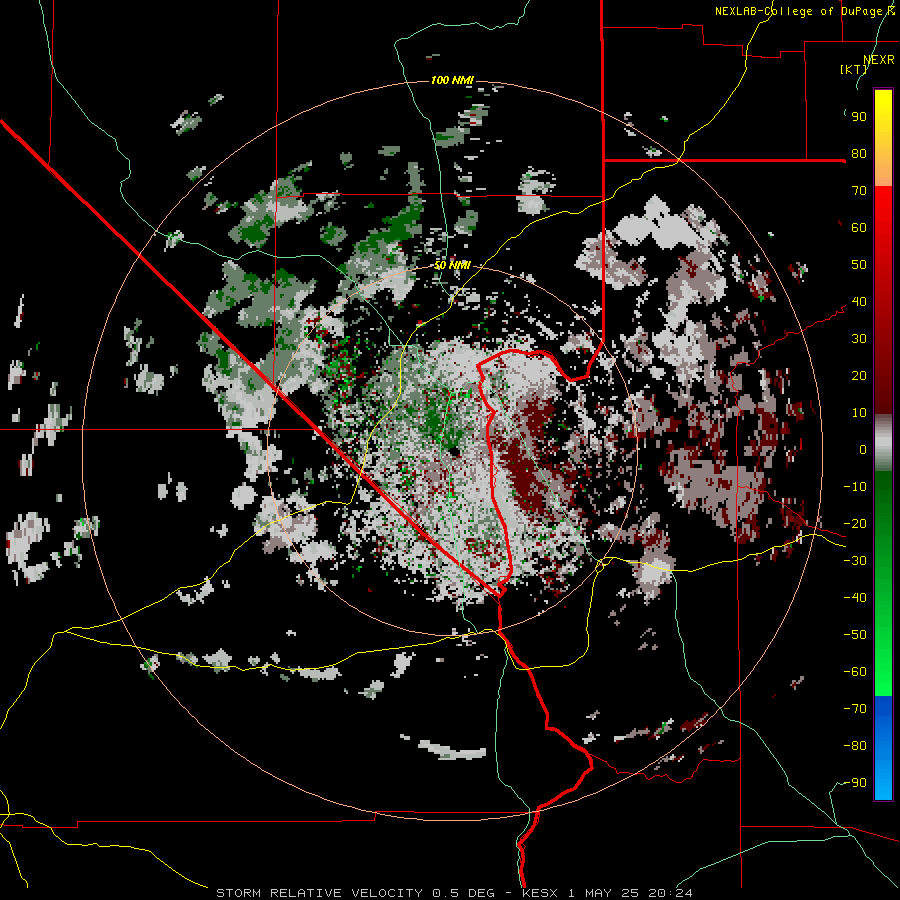Click the "20:24" timestamp in caption
Viewport: 900px width, 900px height.
[x=670, y=893]
